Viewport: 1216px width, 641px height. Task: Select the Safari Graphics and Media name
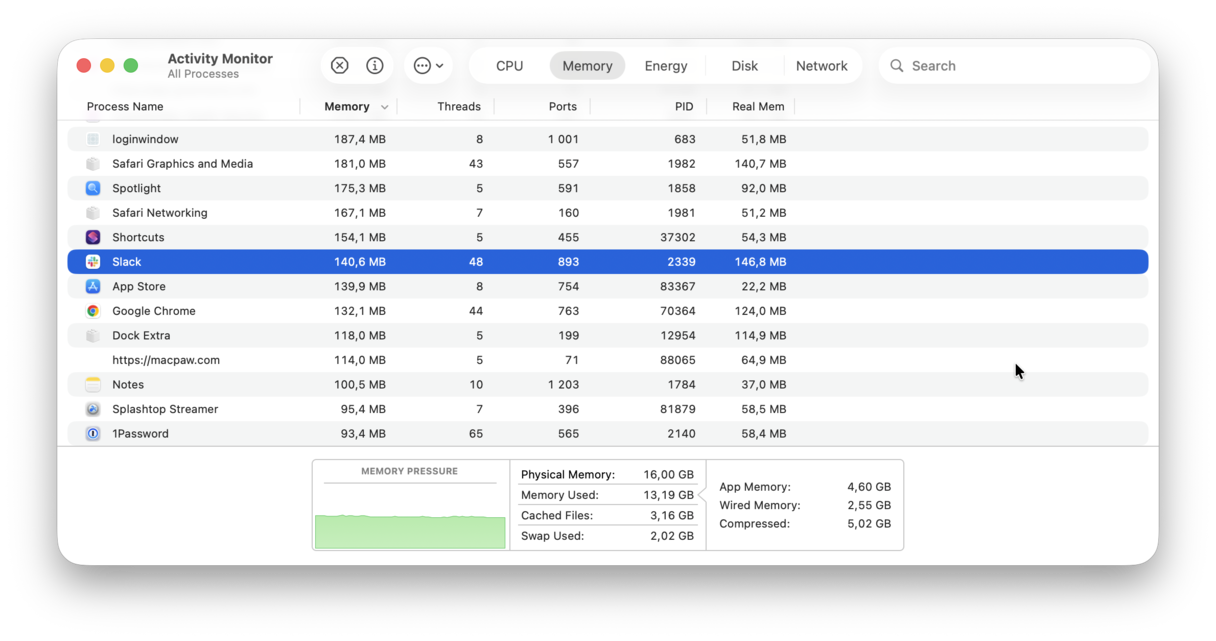(x=182, y=164)
